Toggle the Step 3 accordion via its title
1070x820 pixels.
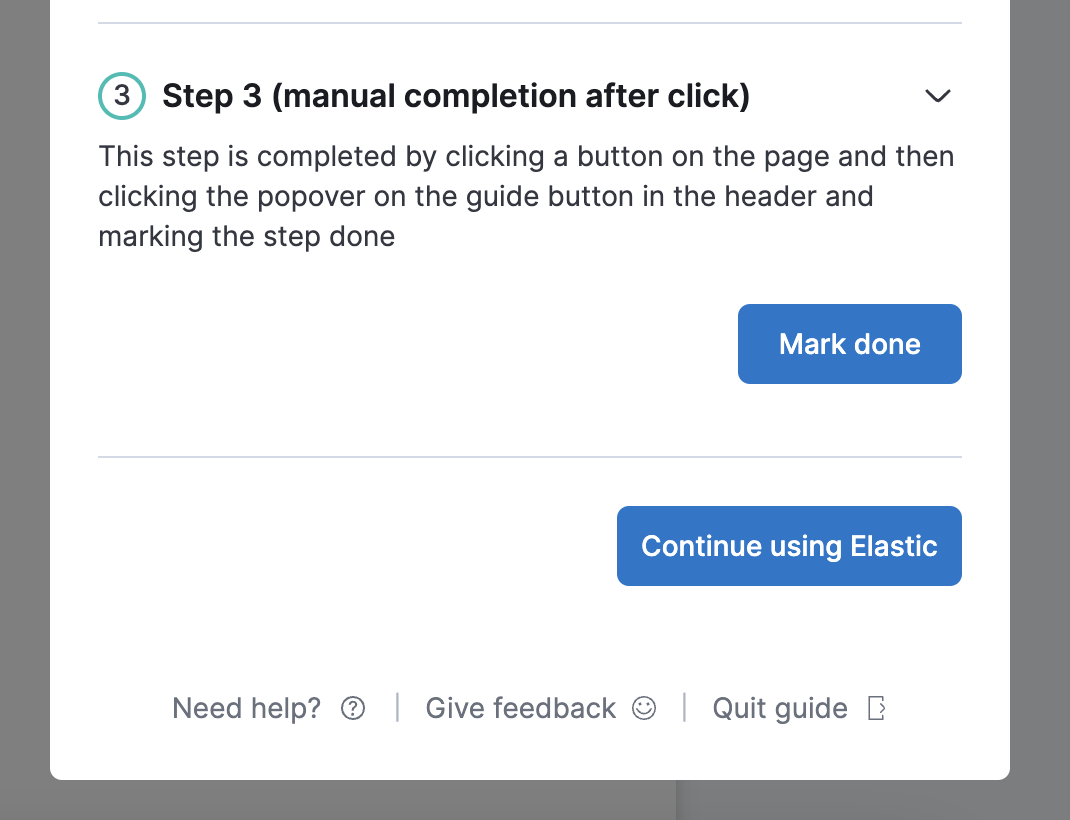click(x=455, y=96)
